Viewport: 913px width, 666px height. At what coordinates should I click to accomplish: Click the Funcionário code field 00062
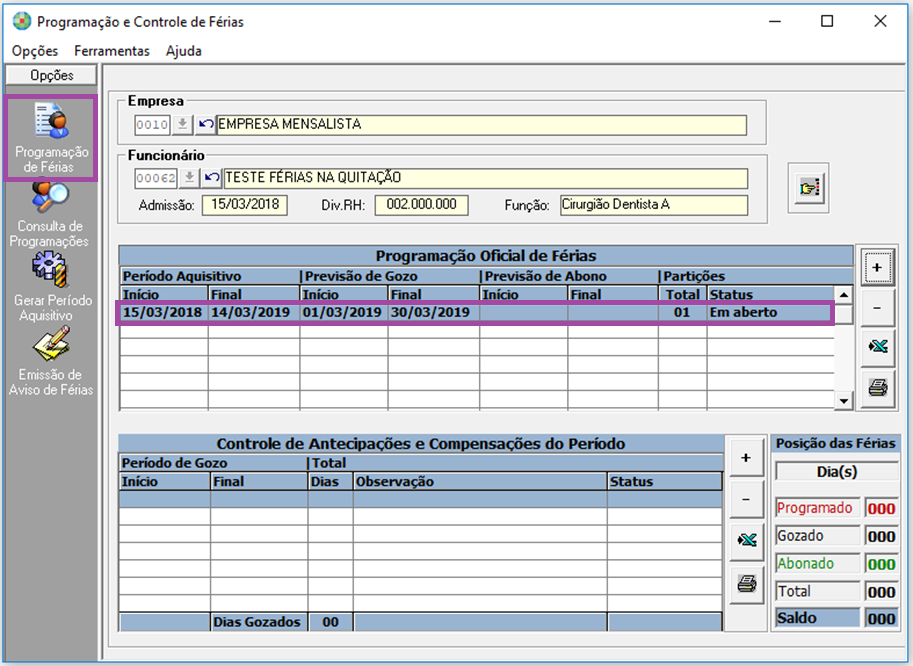click(x=155, y=178)
